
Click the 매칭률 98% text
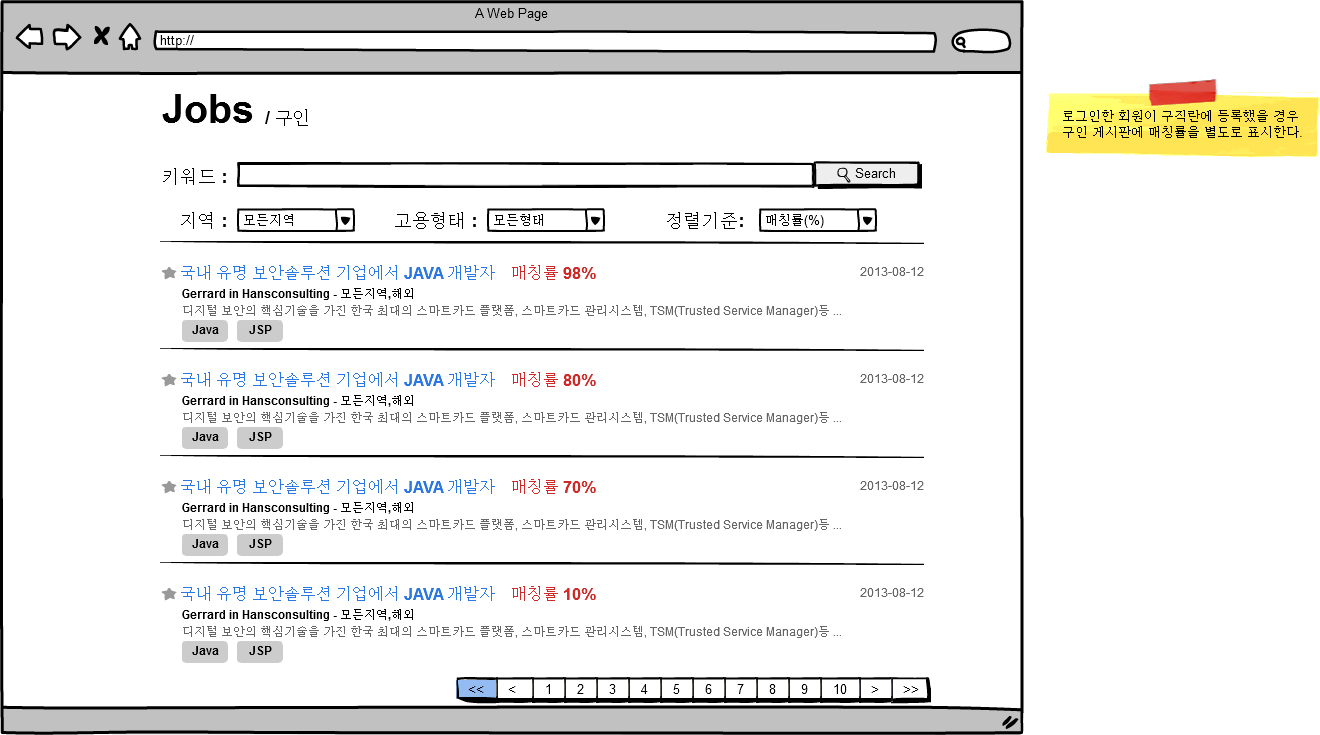554,273
